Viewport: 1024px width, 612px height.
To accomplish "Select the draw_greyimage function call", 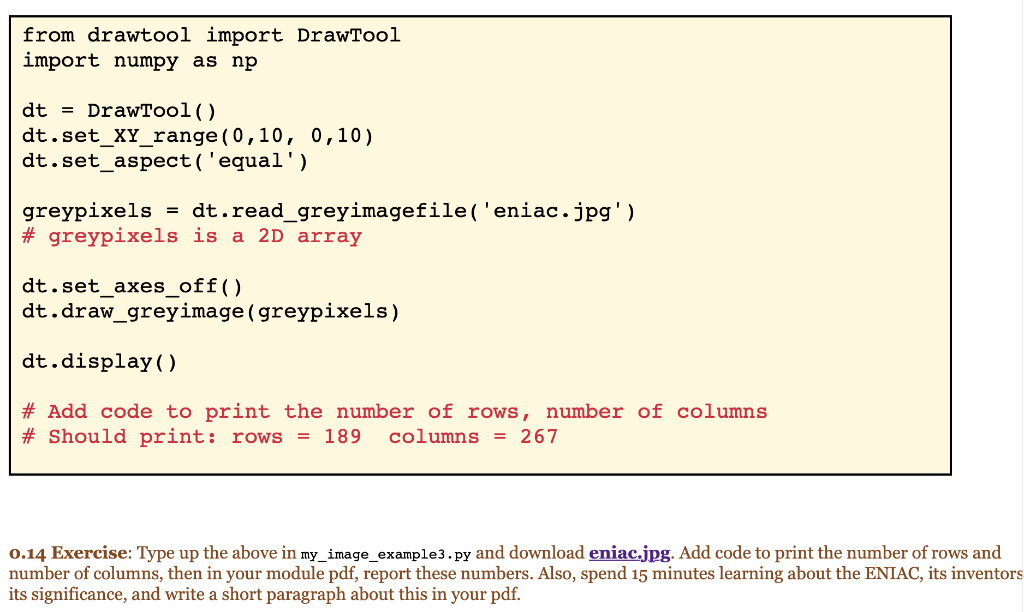I will pyautogui.click(x=212, y=311).
